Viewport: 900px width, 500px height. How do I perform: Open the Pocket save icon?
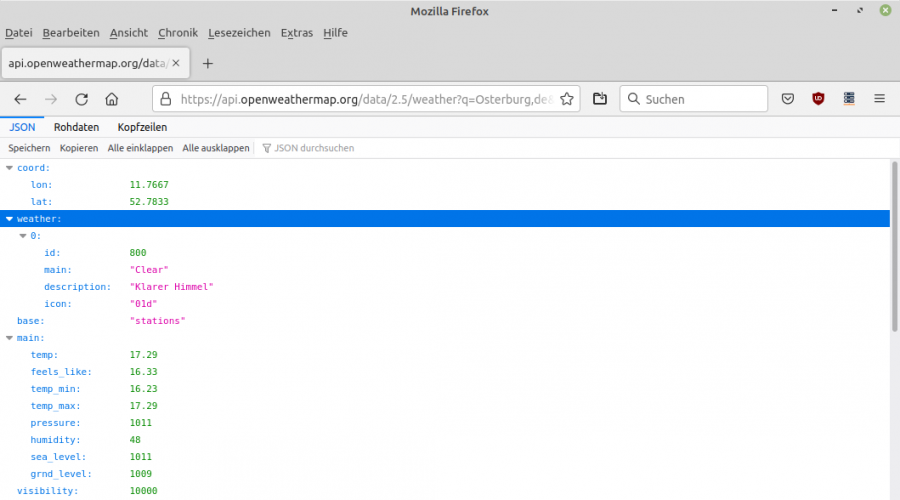[788, 99]
